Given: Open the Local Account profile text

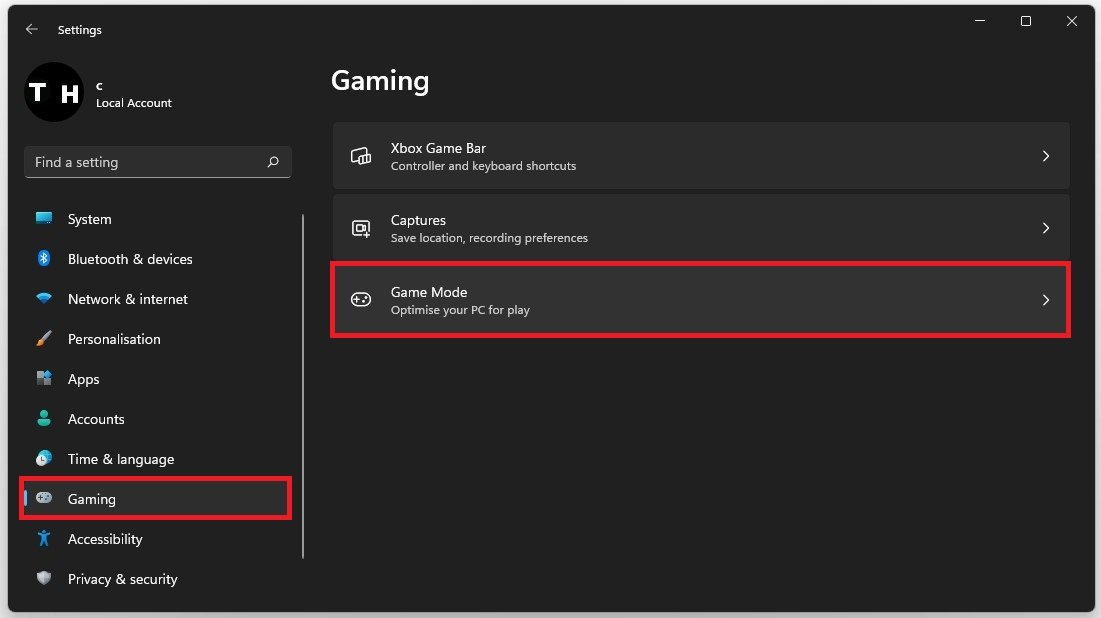Looking at the screenshot, I should [133, 103].
